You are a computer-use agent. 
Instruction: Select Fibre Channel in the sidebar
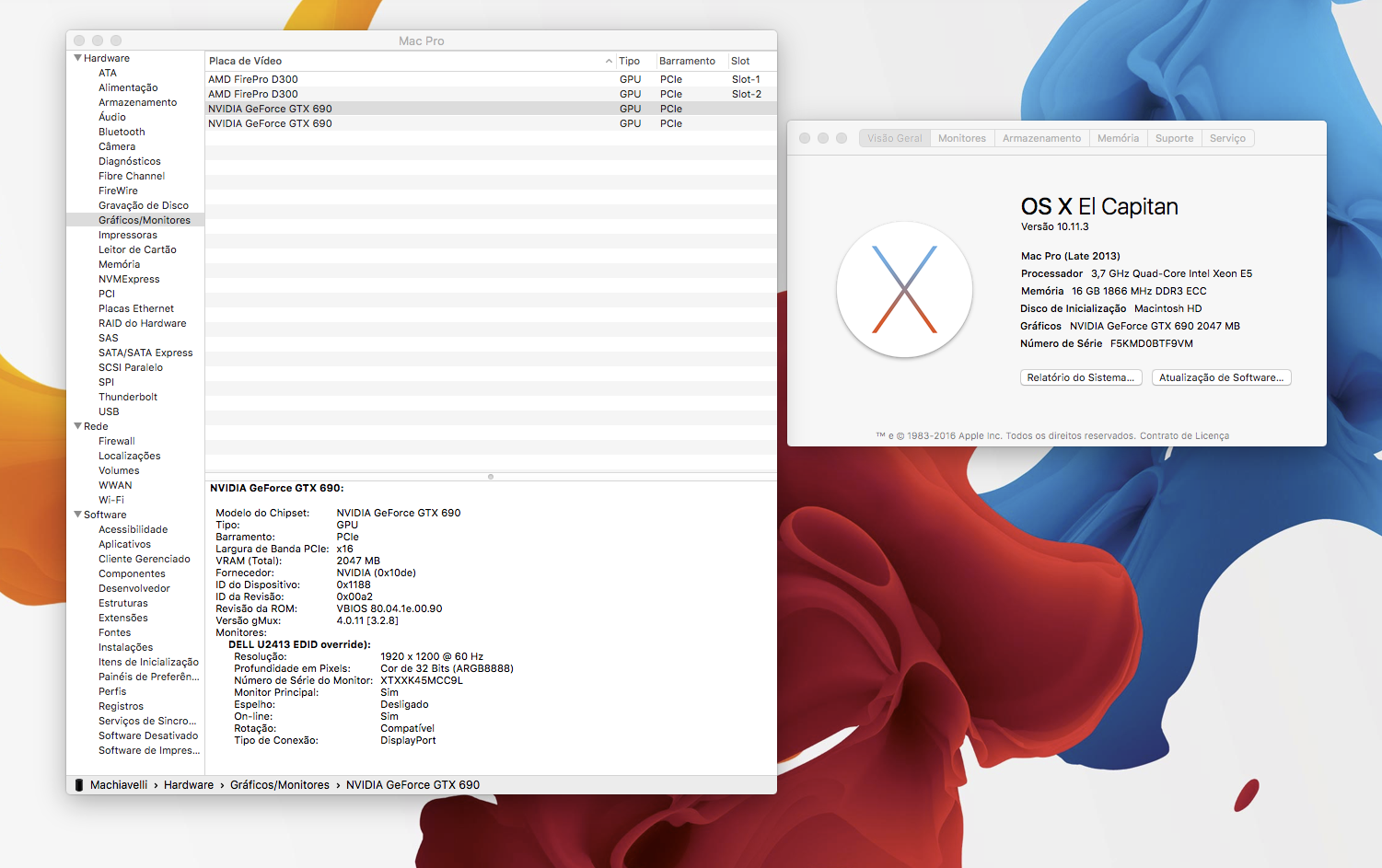[x=132, y=176]
